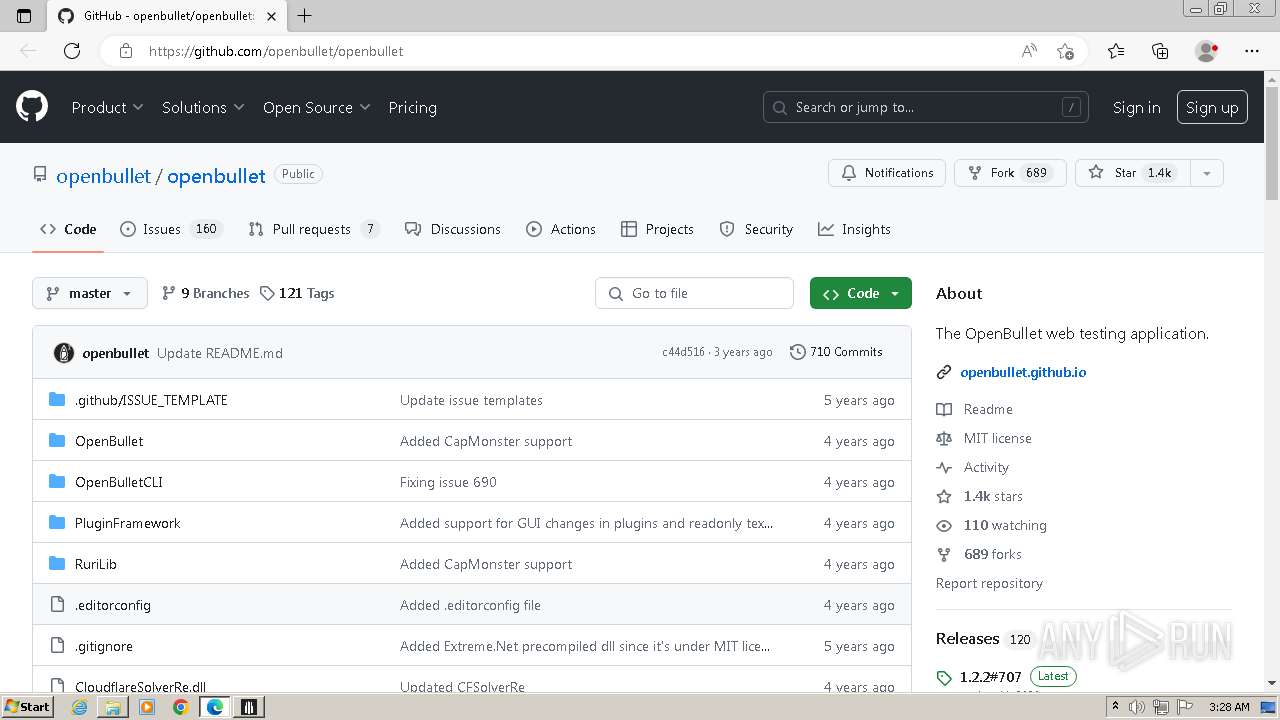Click the Notifications button
Viewport: 1280px width, 720px height.
tap(887, 173)
